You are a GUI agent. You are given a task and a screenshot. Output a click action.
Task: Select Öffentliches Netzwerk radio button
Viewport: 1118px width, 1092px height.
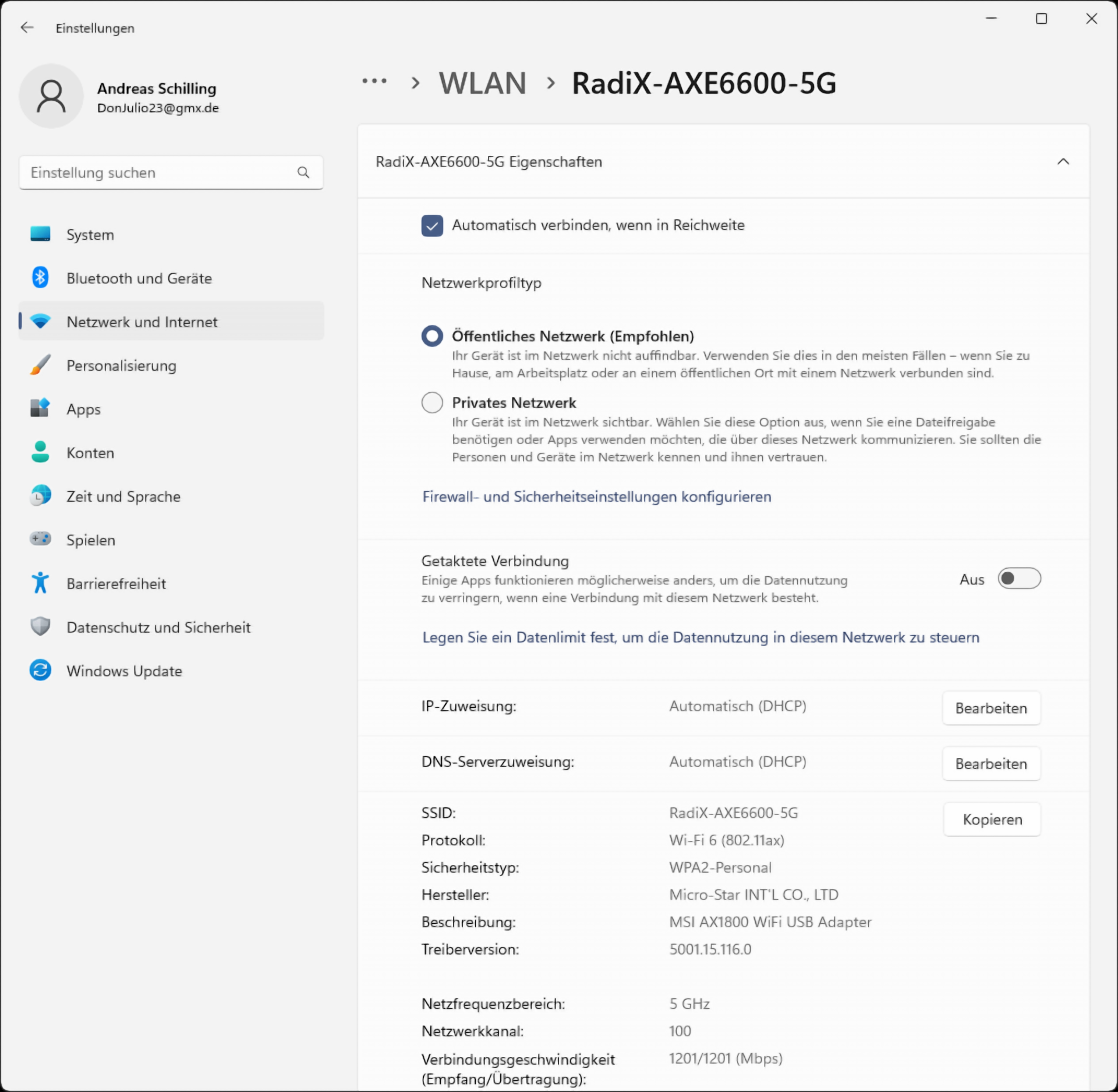[x=432, y=336]
